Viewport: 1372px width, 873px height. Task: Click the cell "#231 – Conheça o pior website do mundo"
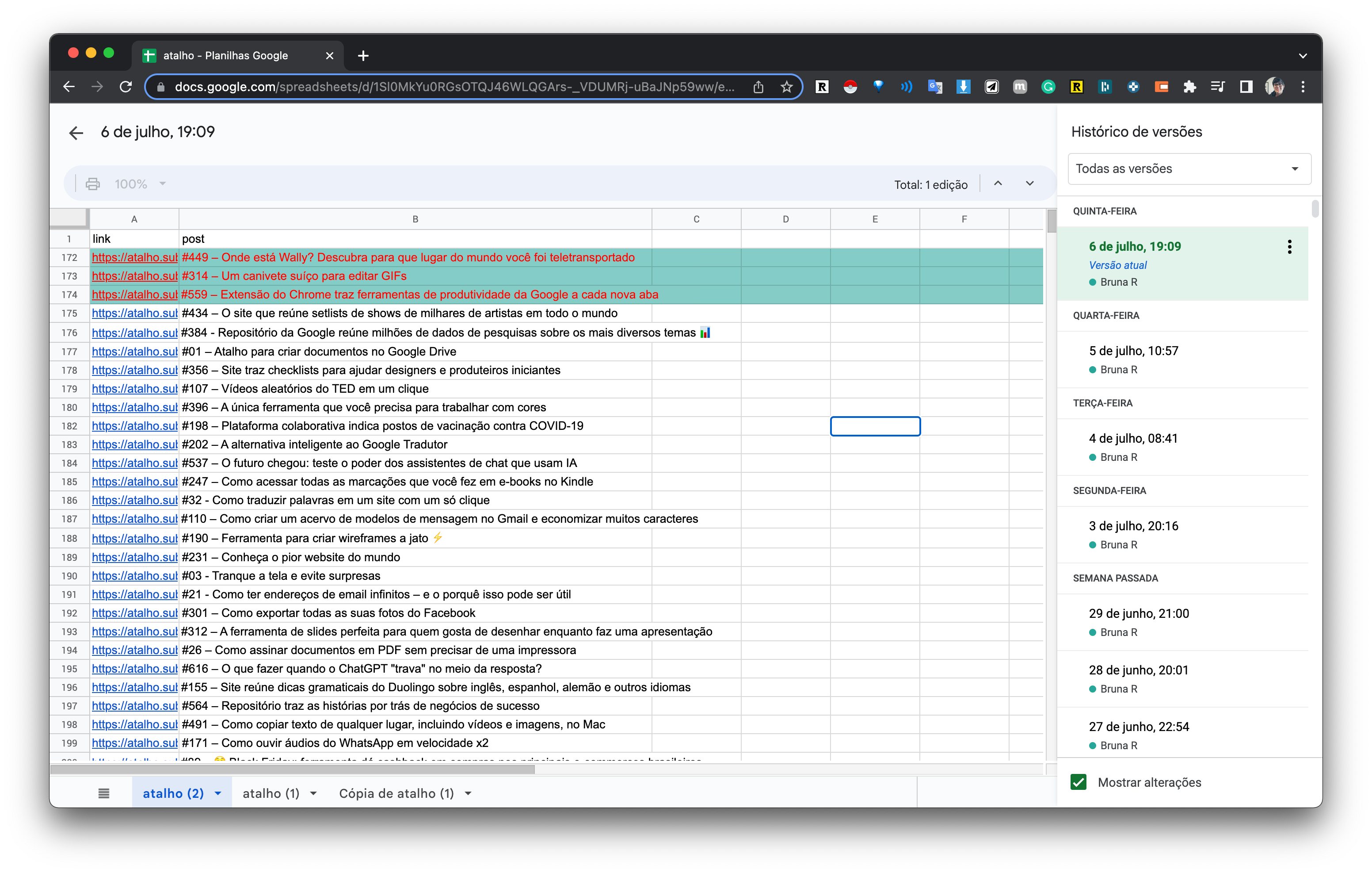point(415,557)
